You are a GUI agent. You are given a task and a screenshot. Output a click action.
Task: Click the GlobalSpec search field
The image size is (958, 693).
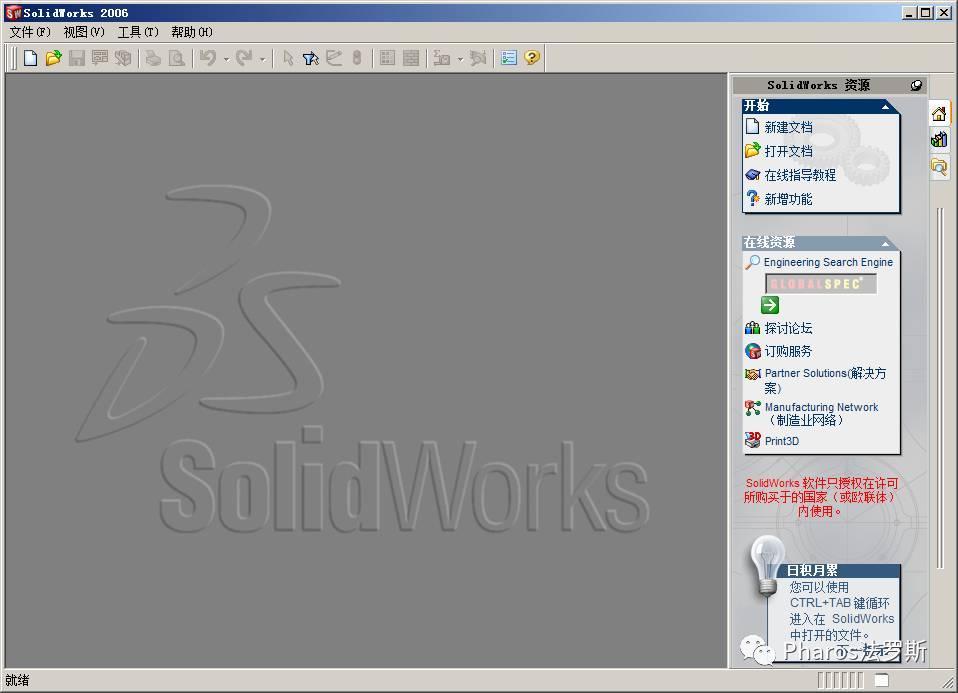click(821, 284)
